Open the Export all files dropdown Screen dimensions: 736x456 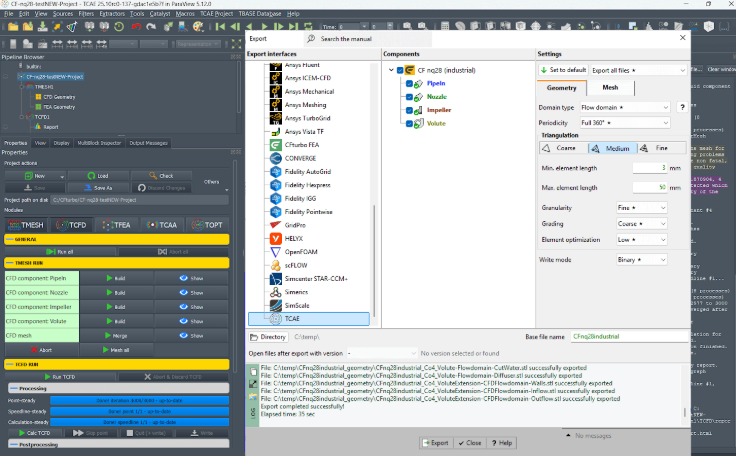(x=638, y=70)
